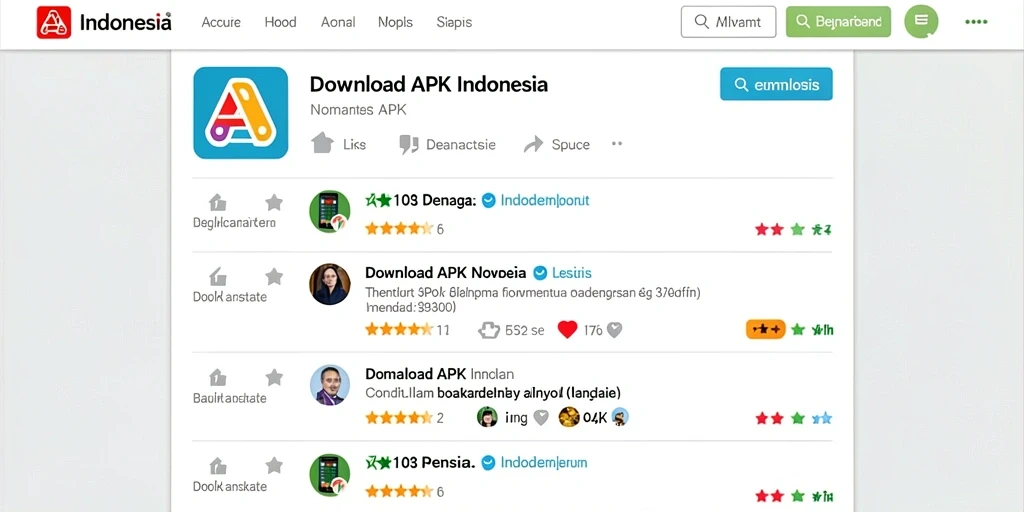Click the small avatar icon after 04K
This screenshot has height=512, width=1024.
(620, 417)
